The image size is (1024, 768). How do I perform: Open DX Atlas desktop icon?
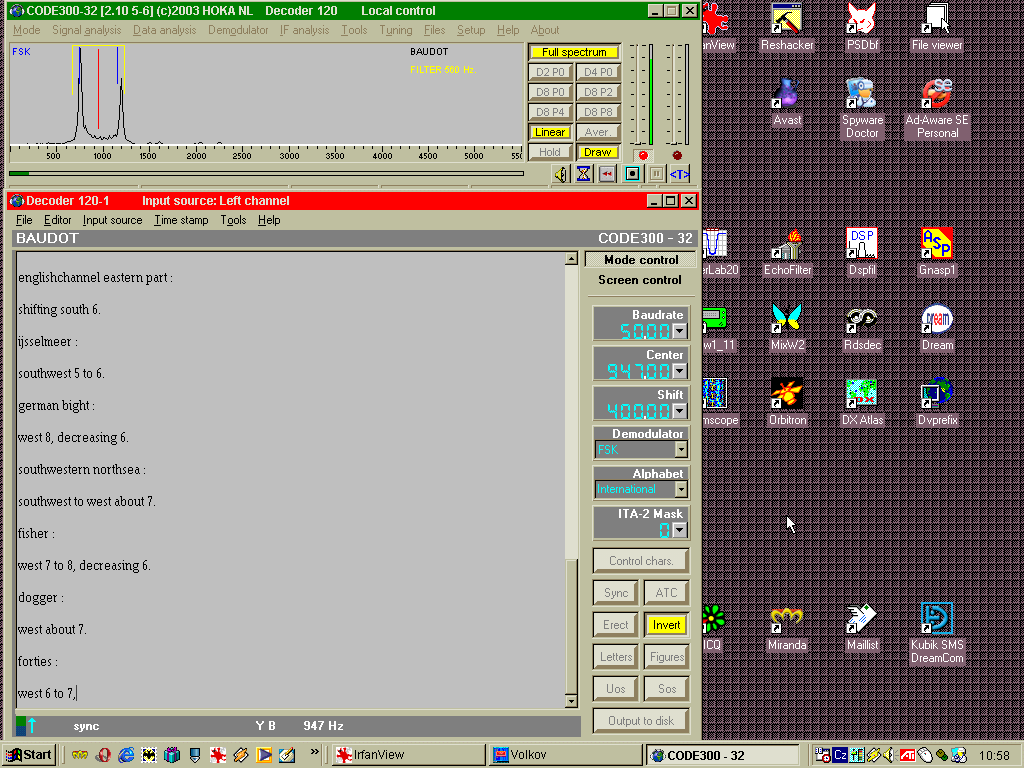point(862,402)
